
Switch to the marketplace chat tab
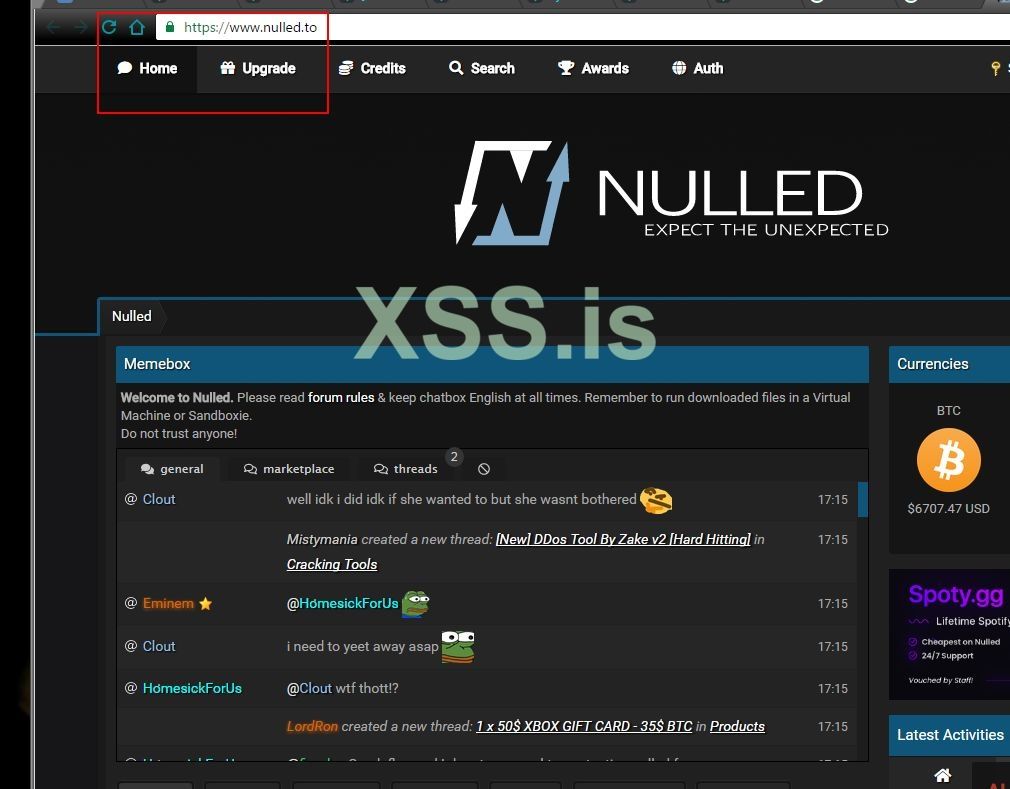point(289,469)
